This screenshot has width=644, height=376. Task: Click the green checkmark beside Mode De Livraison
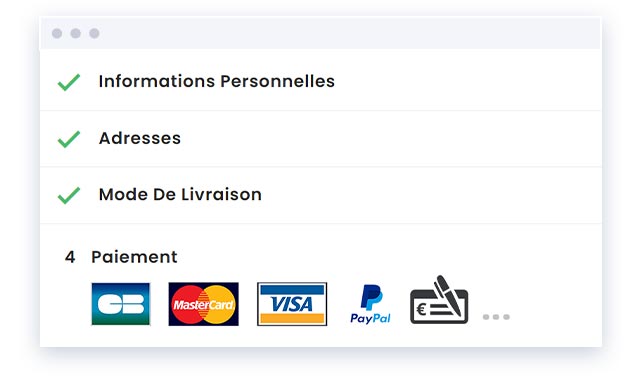pos(69,195)
